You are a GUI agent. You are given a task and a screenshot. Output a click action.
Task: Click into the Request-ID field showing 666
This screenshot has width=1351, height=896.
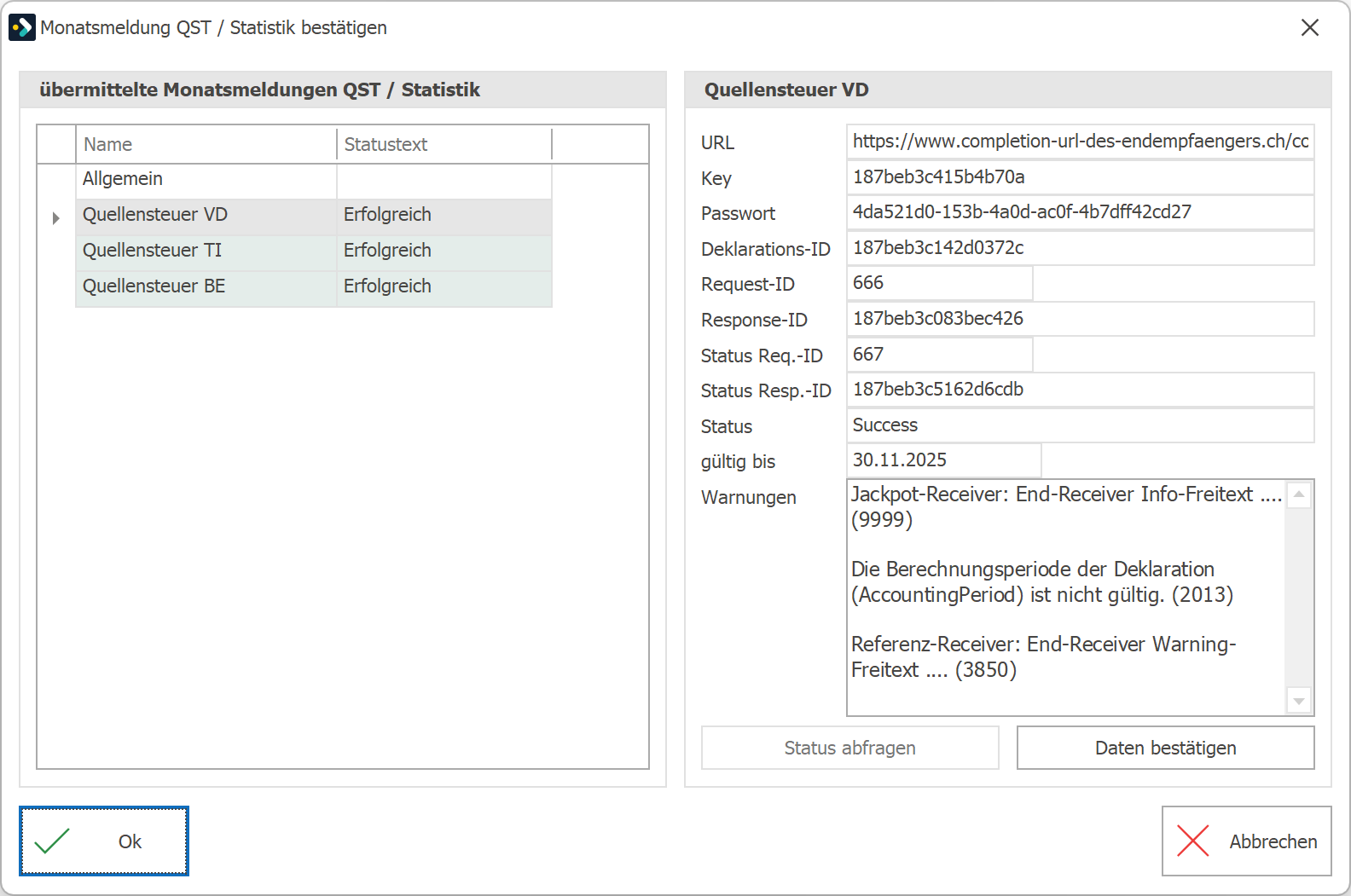click(940, 283)
